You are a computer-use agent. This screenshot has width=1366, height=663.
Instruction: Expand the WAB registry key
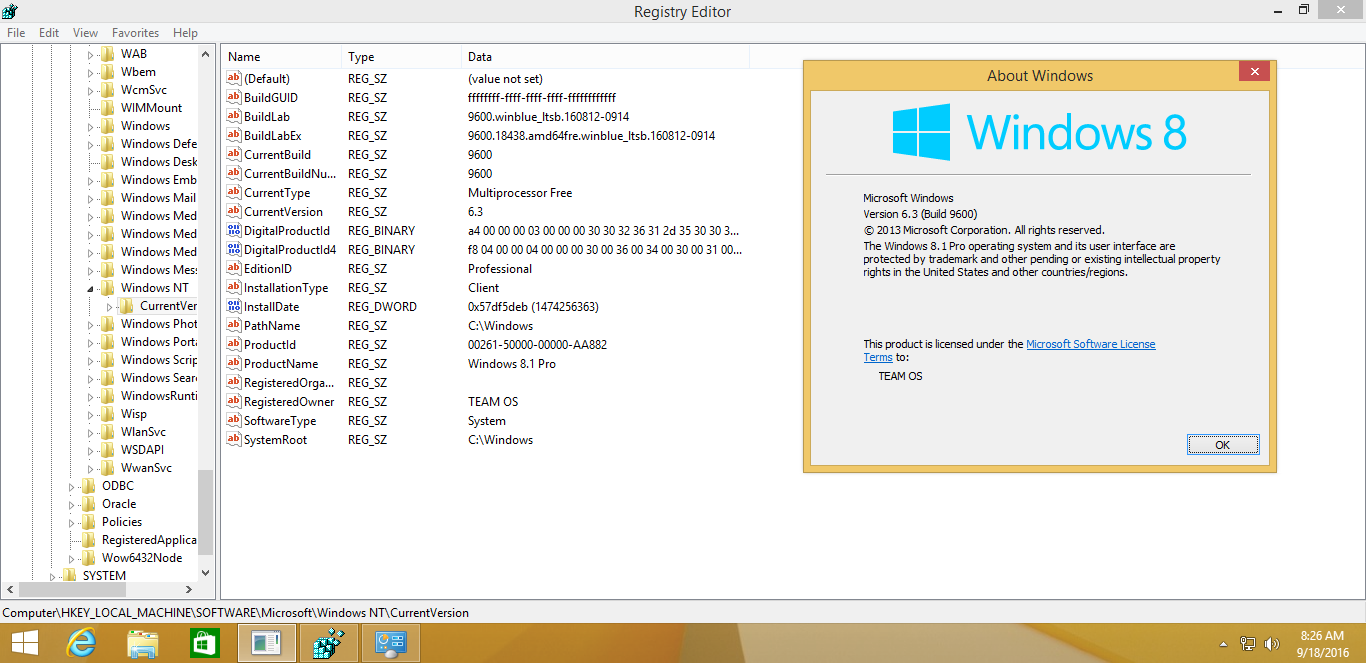(90, 54)
